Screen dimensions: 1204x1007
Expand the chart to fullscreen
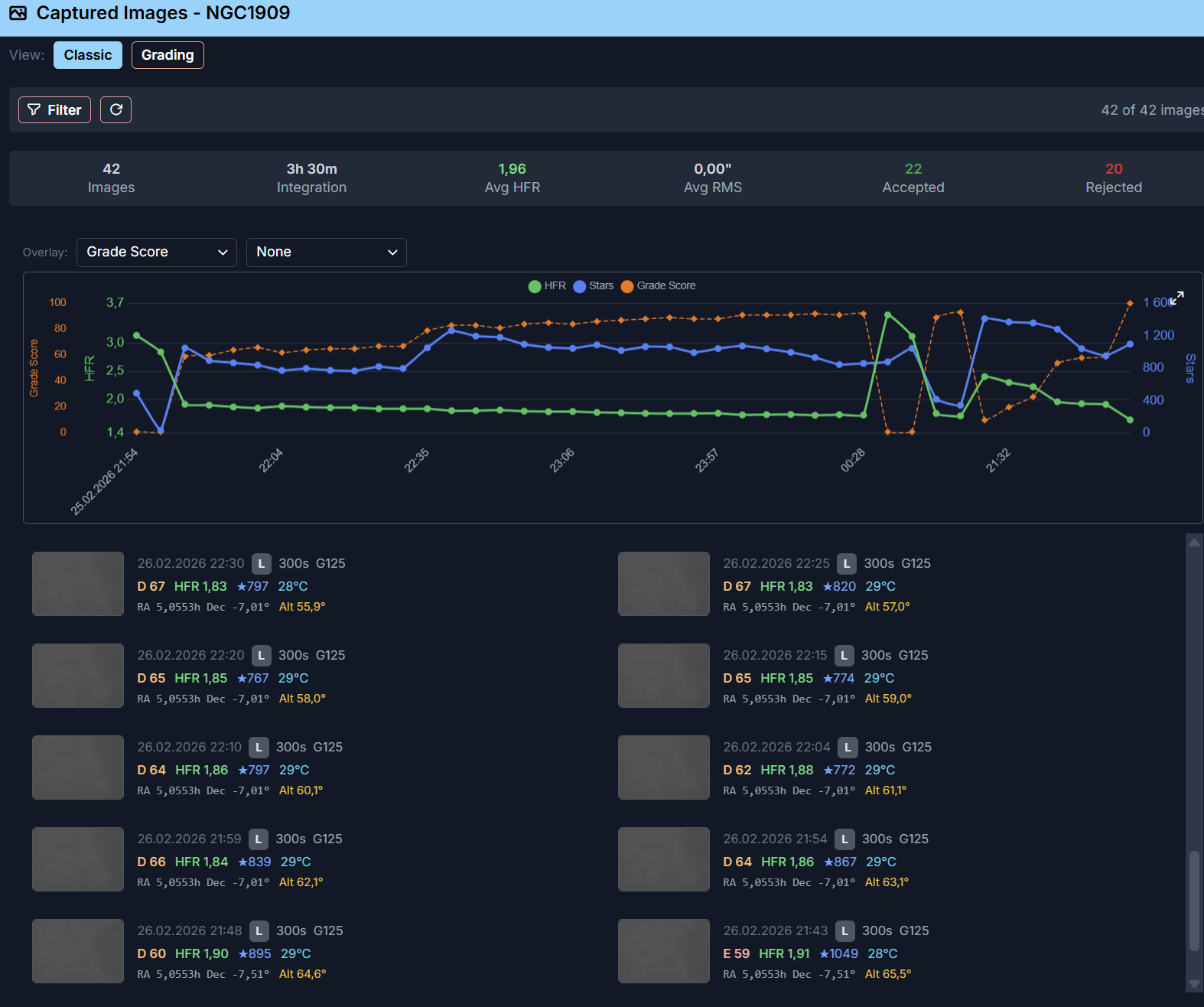pyautogui.click(x=1176, y=298)
